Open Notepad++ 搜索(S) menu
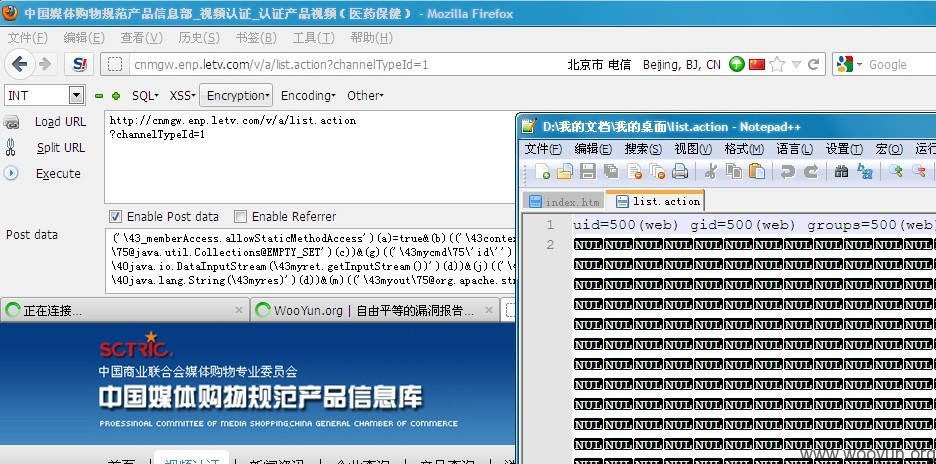This screenshot has height=464, width=936. (643, 149)
